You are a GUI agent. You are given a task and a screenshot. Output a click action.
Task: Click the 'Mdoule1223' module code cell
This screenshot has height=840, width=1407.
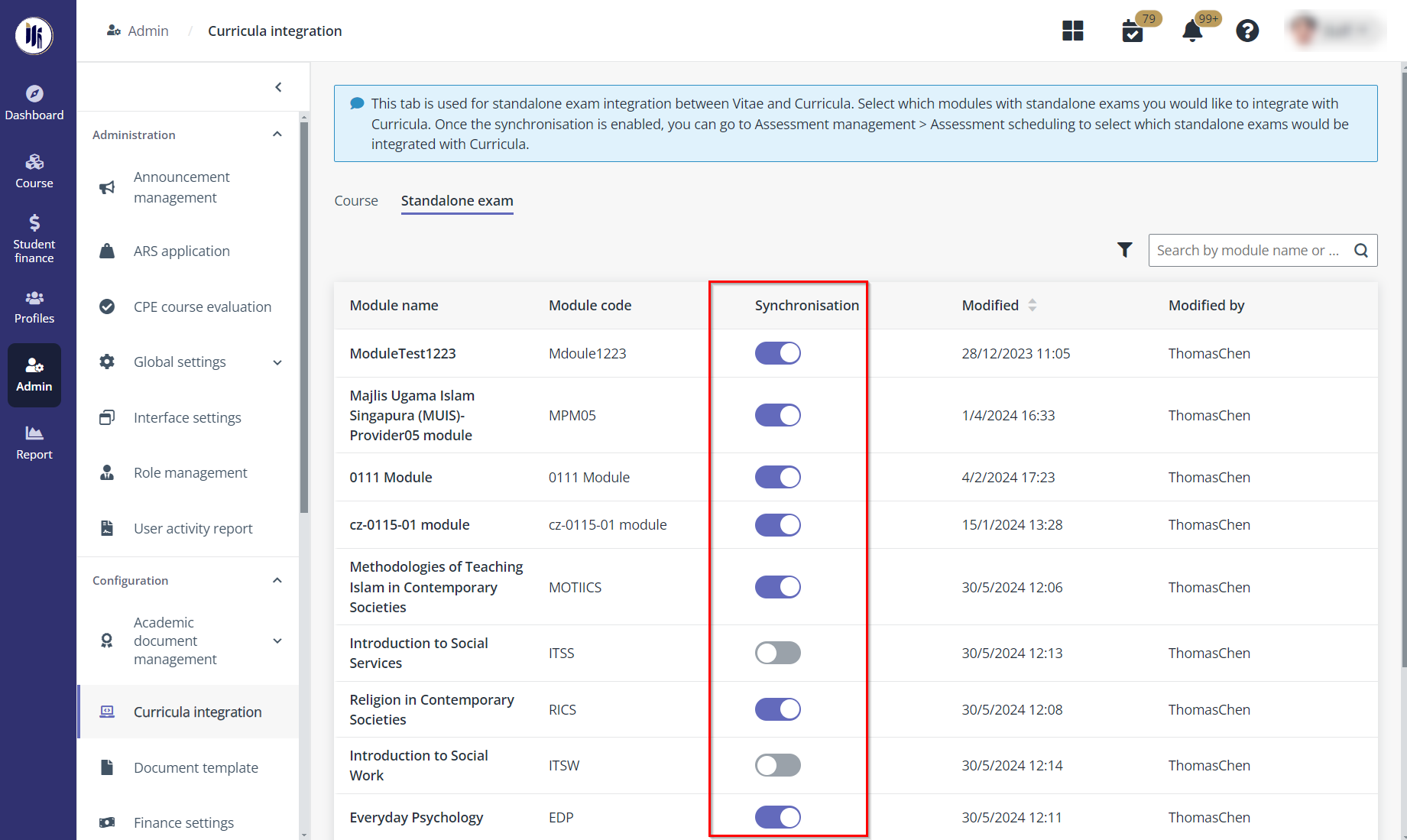pyautogui.click(x=587, y=353)
